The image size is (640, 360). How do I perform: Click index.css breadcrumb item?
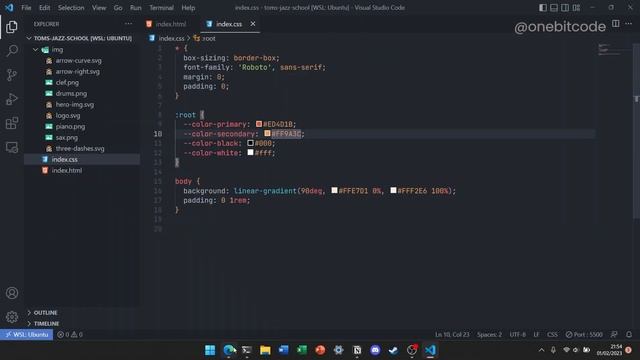tap(167, 38)
